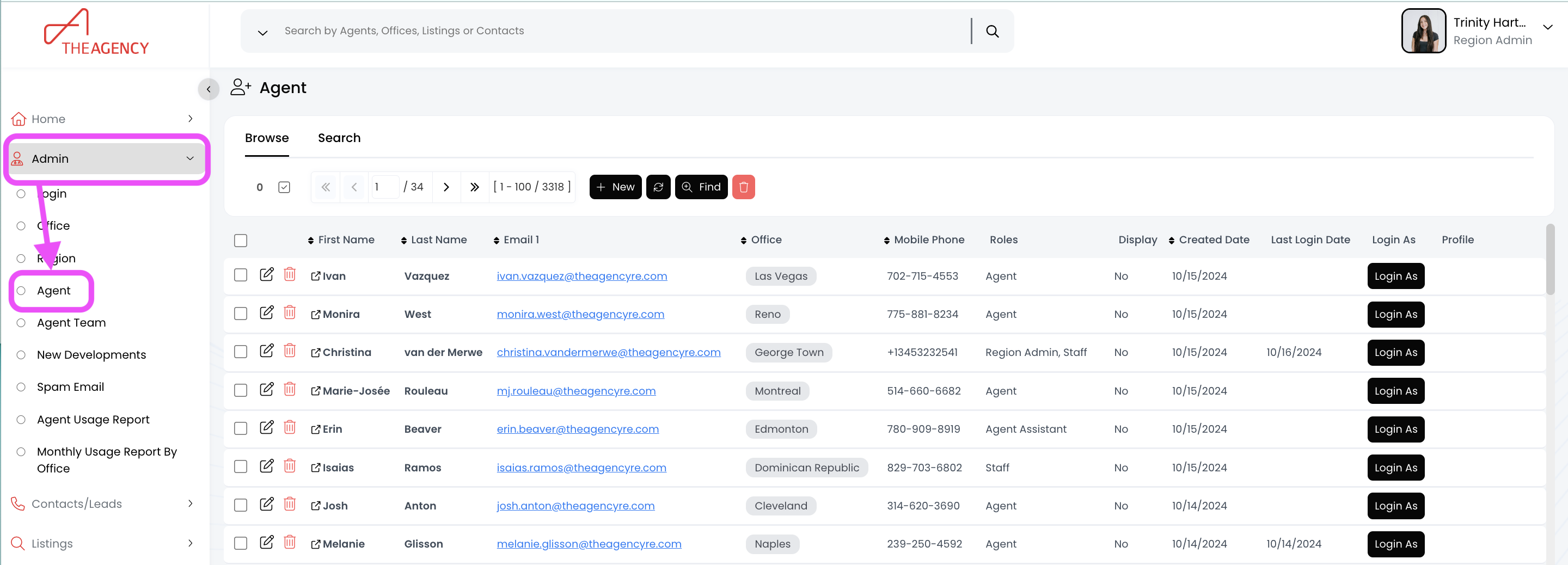Expand the Trinity Hart user profile dropdown
The image size is (1568, 565).
pos(1547,27)
